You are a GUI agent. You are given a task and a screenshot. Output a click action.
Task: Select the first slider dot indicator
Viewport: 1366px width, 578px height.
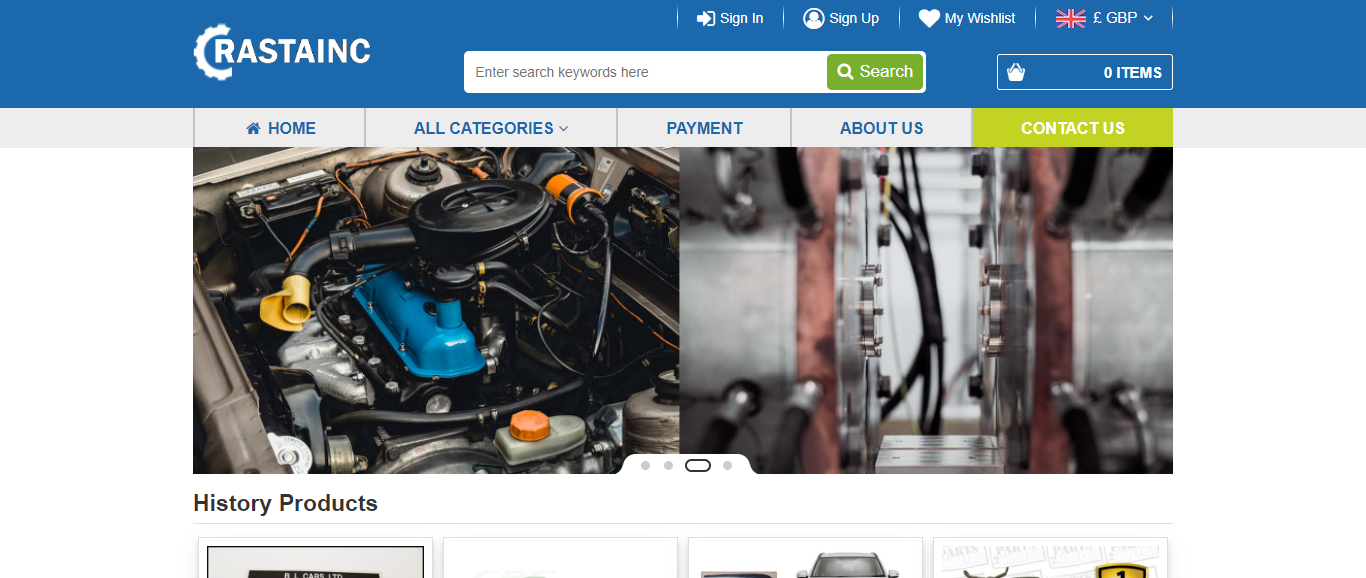[645, 465]
